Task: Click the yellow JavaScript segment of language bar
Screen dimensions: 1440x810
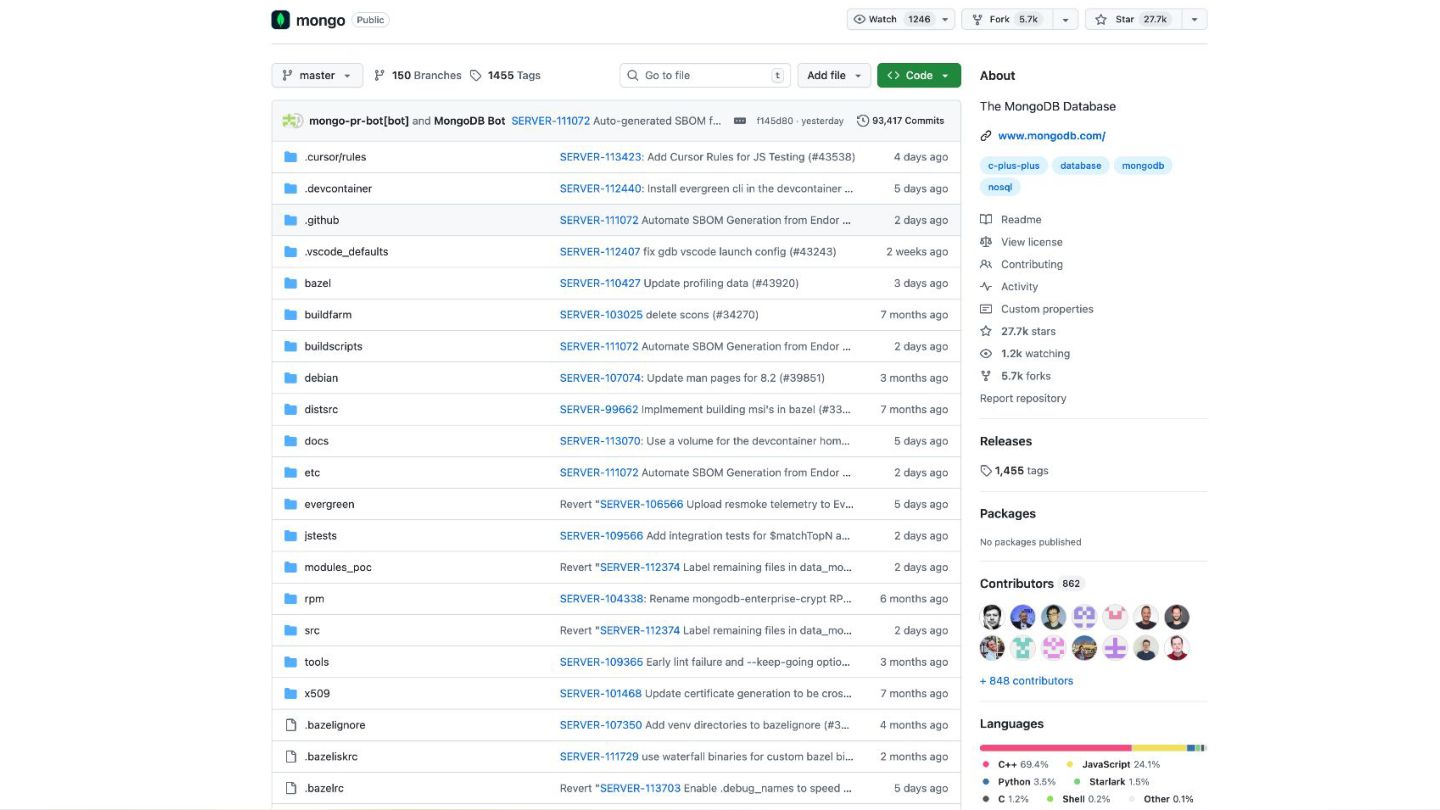Action: point(1159,748)
